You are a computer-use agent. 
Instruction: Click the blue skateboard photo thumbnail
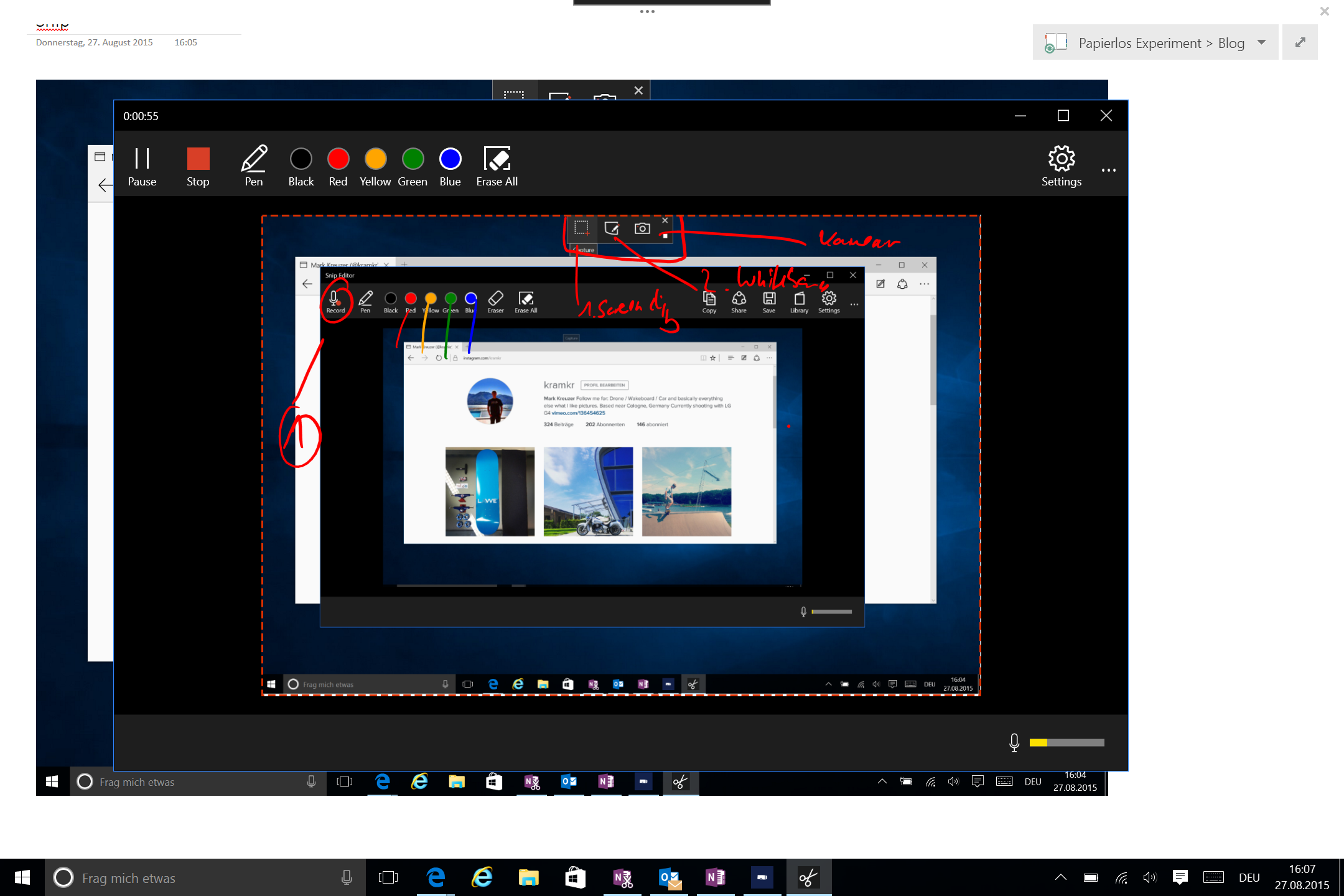490,492
